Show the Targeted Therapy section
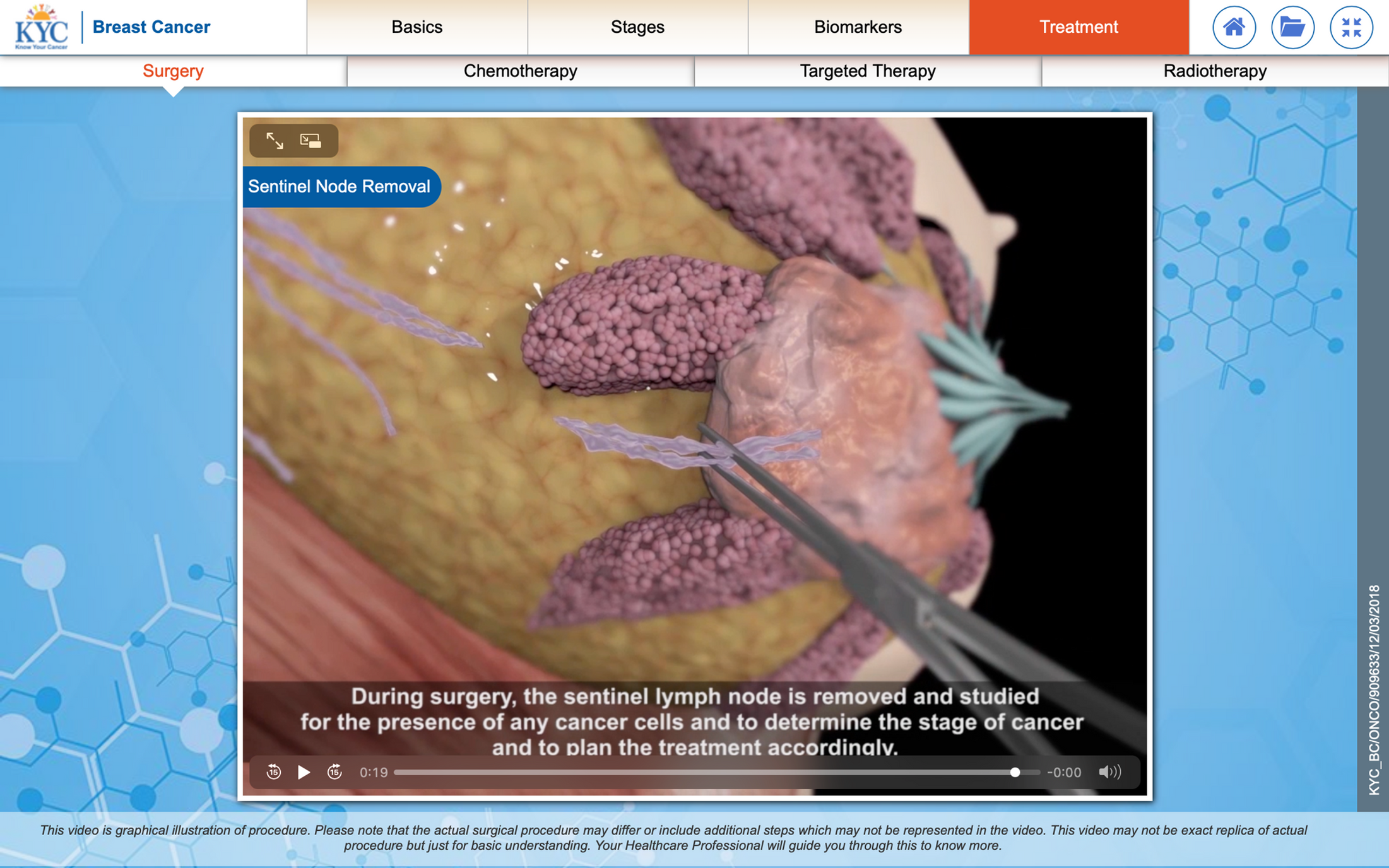1389x868 pixels. (867, 71)
